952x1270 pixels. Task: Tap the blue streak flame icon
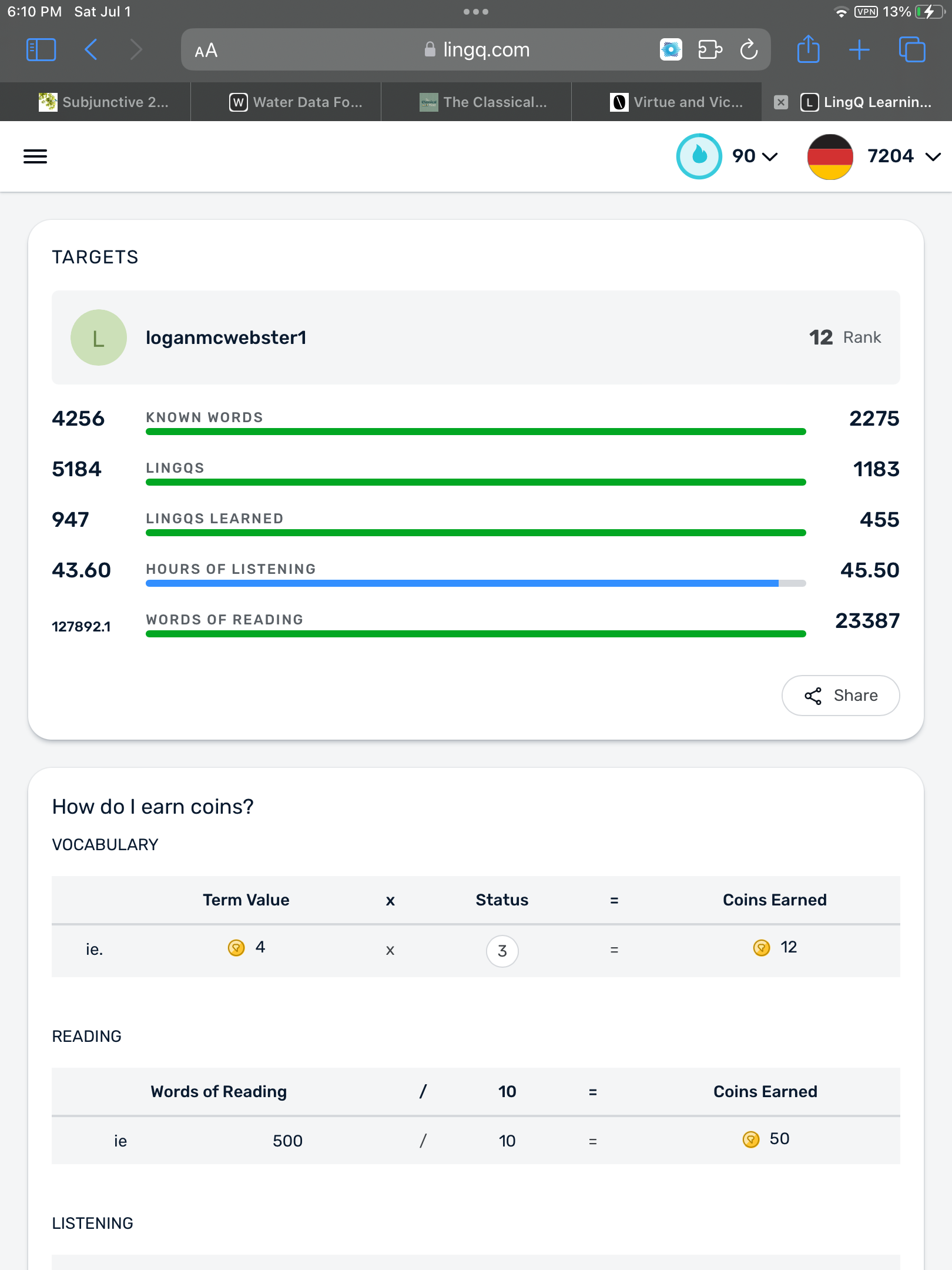click(x=699, y=156)
